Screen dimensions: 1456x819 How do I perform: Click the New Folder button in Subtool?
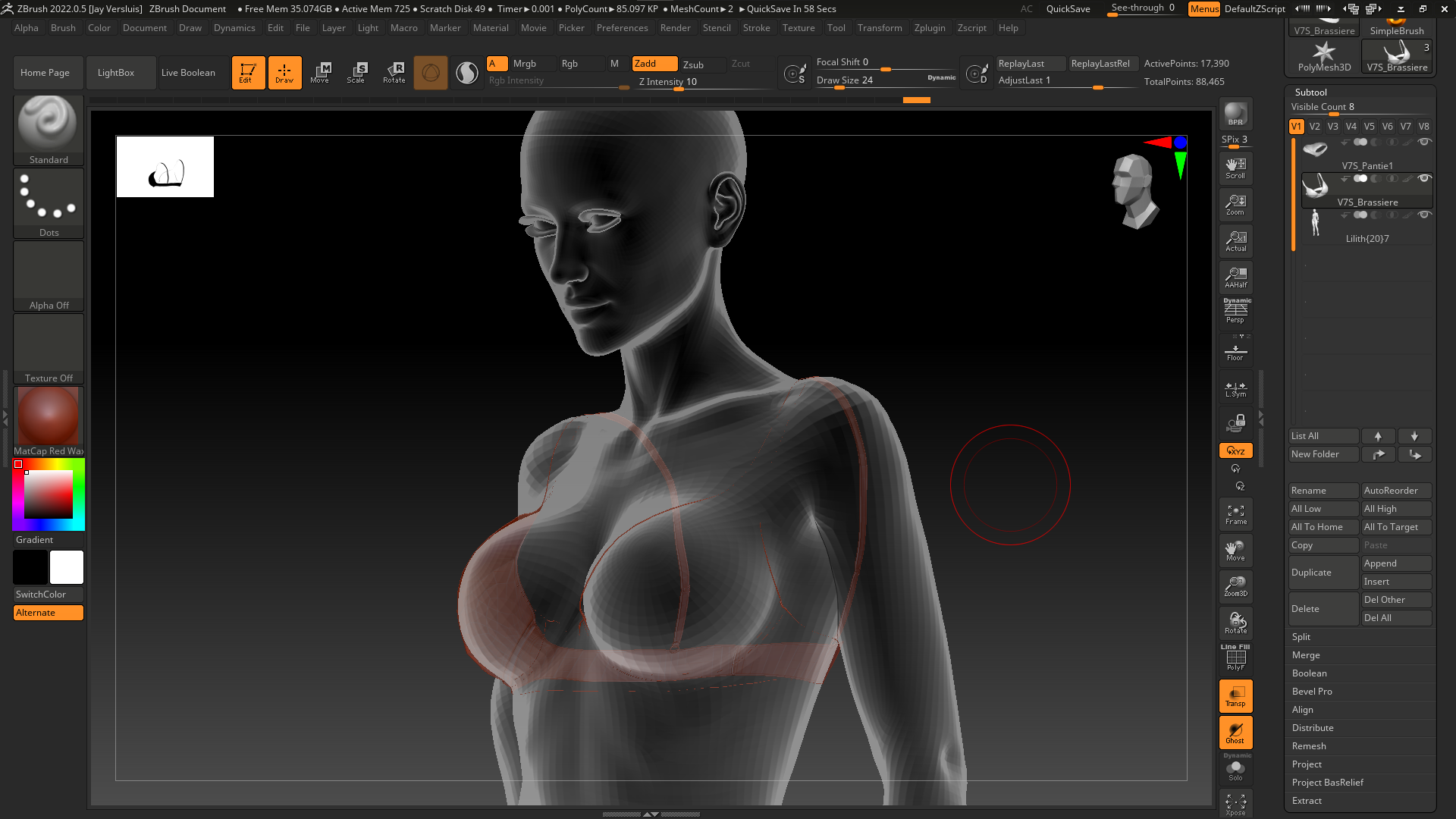tap(1323, 454)
